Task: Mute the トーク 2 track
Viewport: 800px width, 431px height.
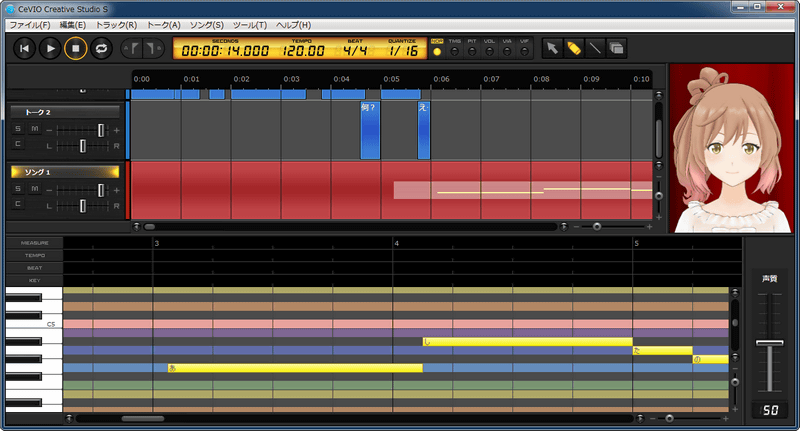Action: click(x=34, y=129)
